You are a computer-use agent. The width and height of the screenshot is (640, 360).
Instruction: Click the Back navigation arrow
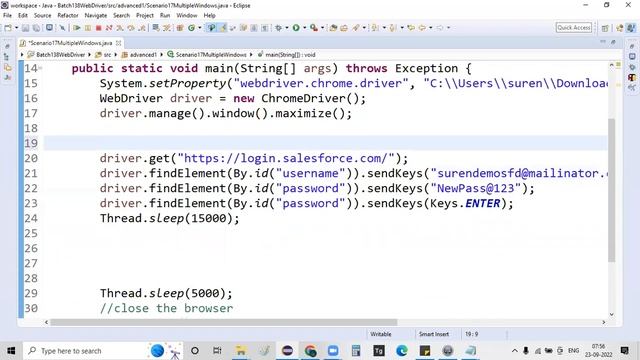pyautogui.click(x=422, y=28)
